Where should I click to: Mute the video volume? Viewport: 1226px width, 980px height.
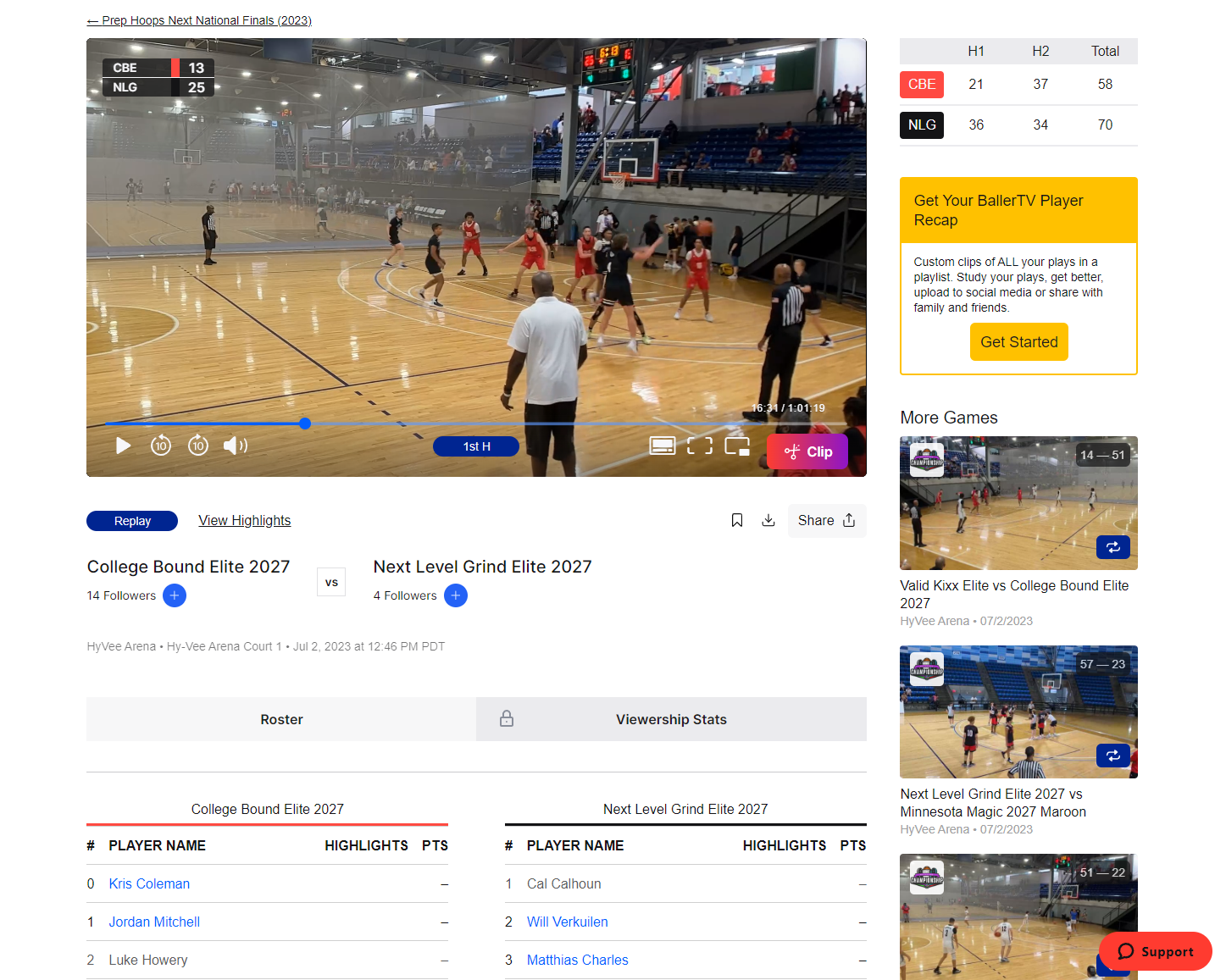click(x=235, y=446)
